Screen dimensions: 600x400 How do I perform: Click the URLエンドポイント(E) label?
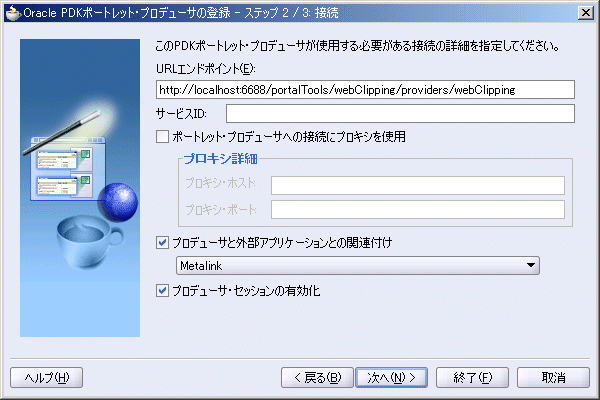pyautogui.click(x=205, y=69)
